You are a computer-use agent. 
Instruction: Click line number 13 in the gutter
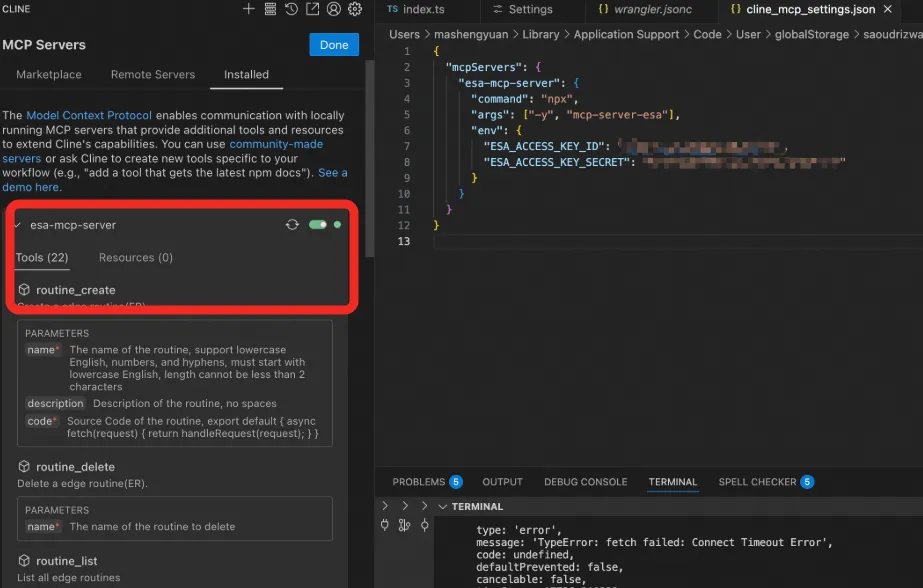point(404,241)
